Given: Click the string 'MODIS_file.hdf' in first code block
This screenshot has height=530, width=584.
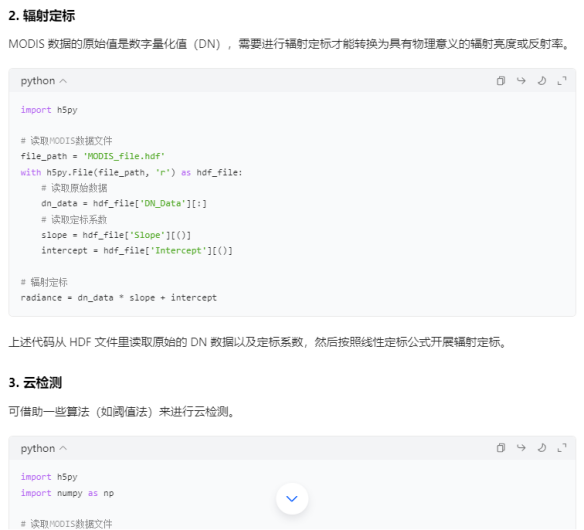Looking at the screenshot, I should 124,156.
